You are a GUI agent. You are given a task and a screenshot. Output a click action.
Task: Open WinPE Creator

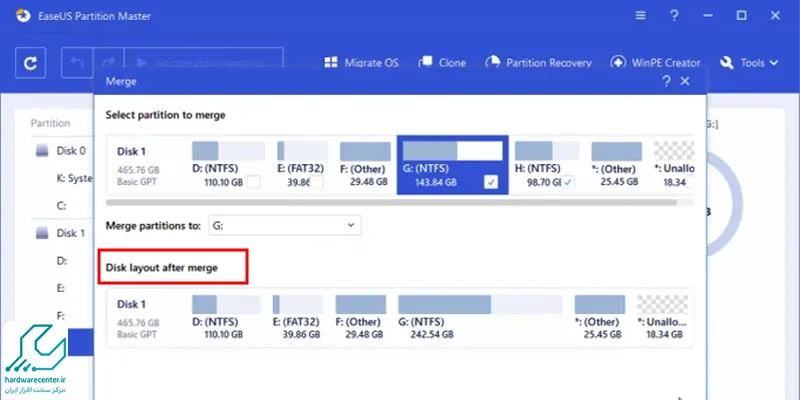(x=655, y=63)
